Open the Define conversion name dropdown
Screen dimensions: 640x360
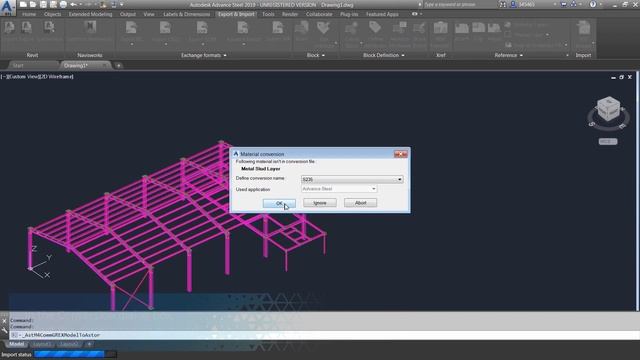point(352,179)
